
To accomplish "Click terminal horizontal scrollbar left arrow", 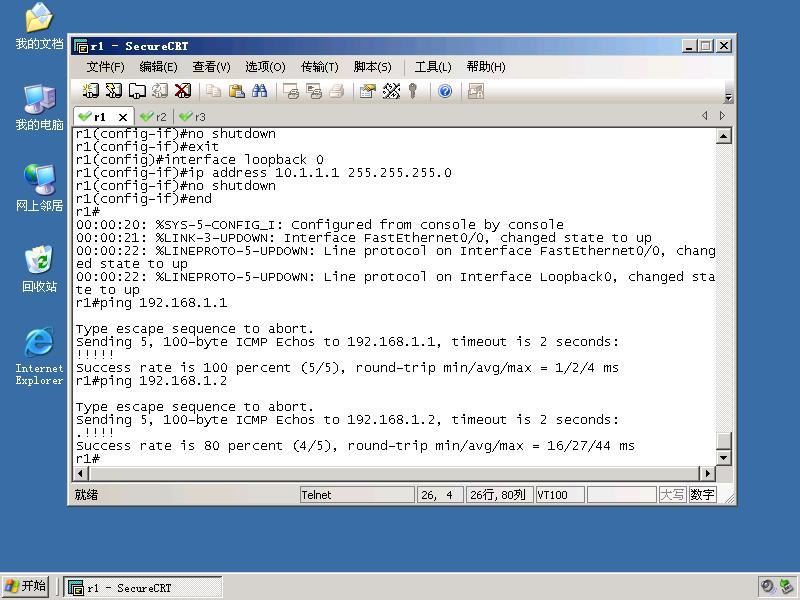I will click(x=81, y=473).
